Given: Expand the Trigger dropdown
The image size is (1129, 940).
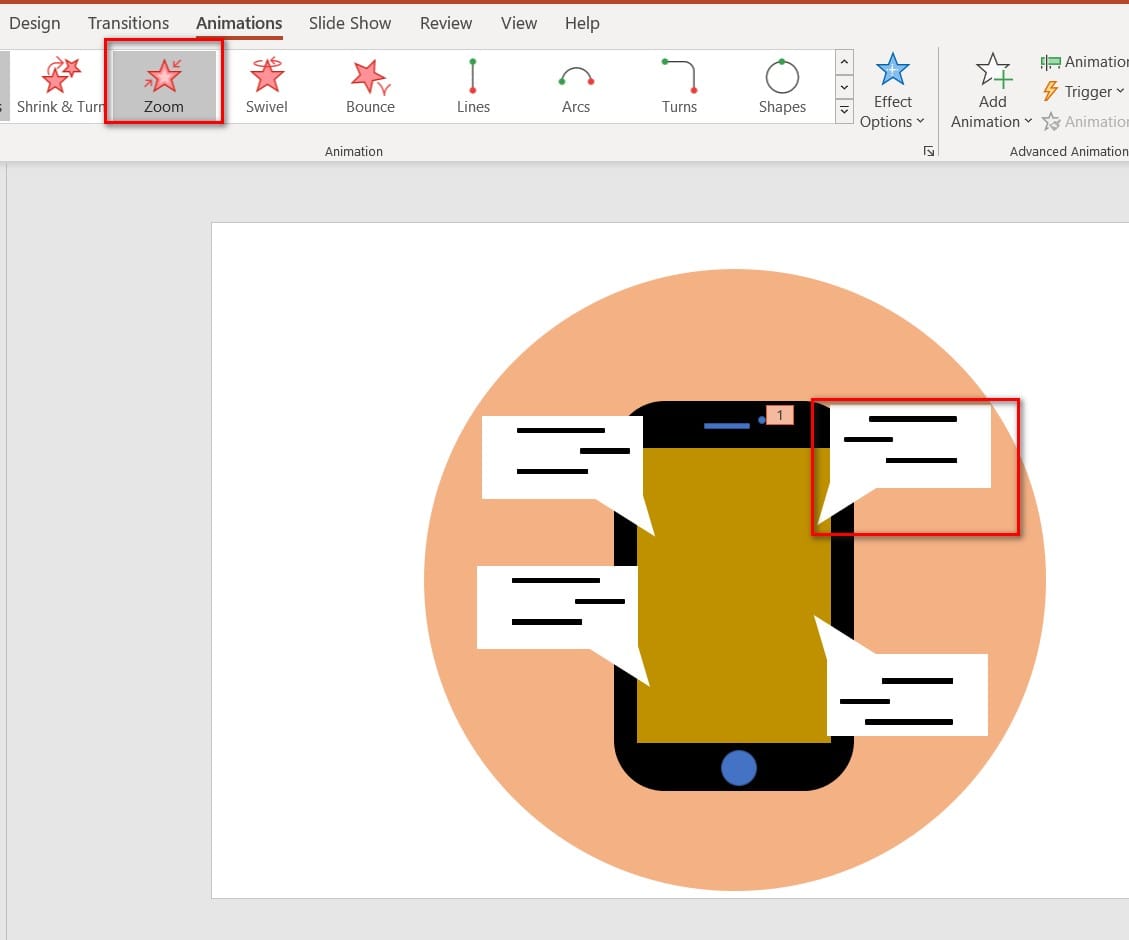Looking at the screenshot, I should point(1083,92).
